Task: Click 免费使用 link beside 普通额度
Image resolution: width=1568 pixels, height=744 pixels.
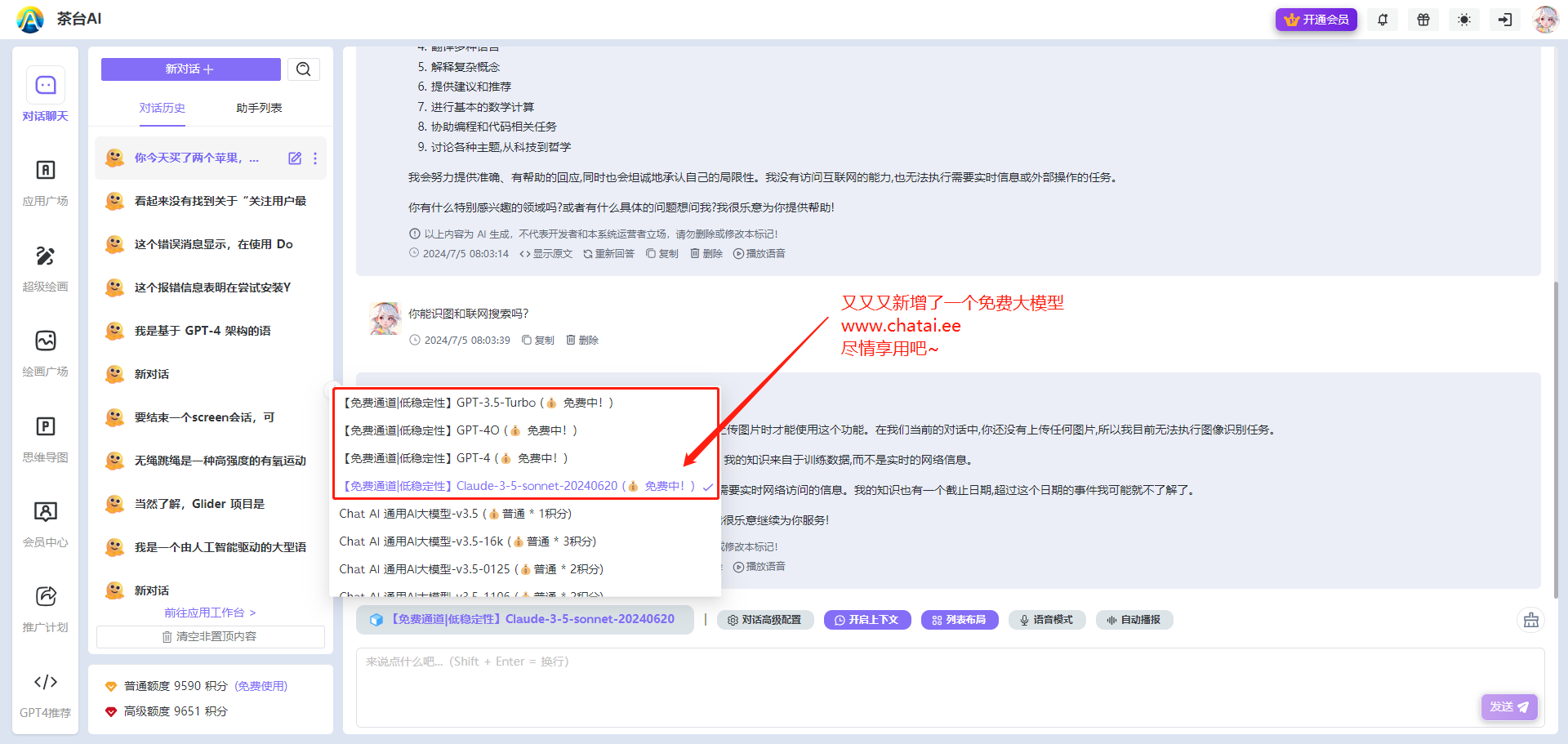Action: click(261, 687)
